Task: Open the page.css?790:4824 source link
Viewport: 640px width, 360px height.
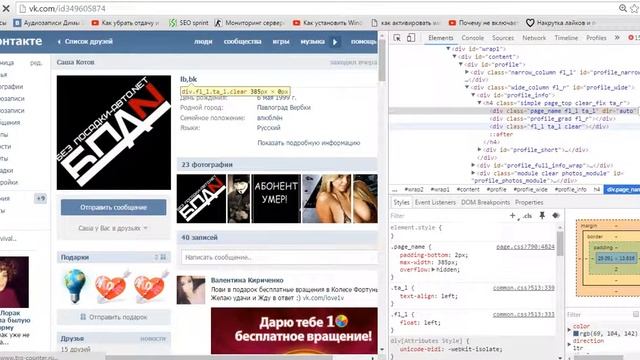Action: [525, 247]
